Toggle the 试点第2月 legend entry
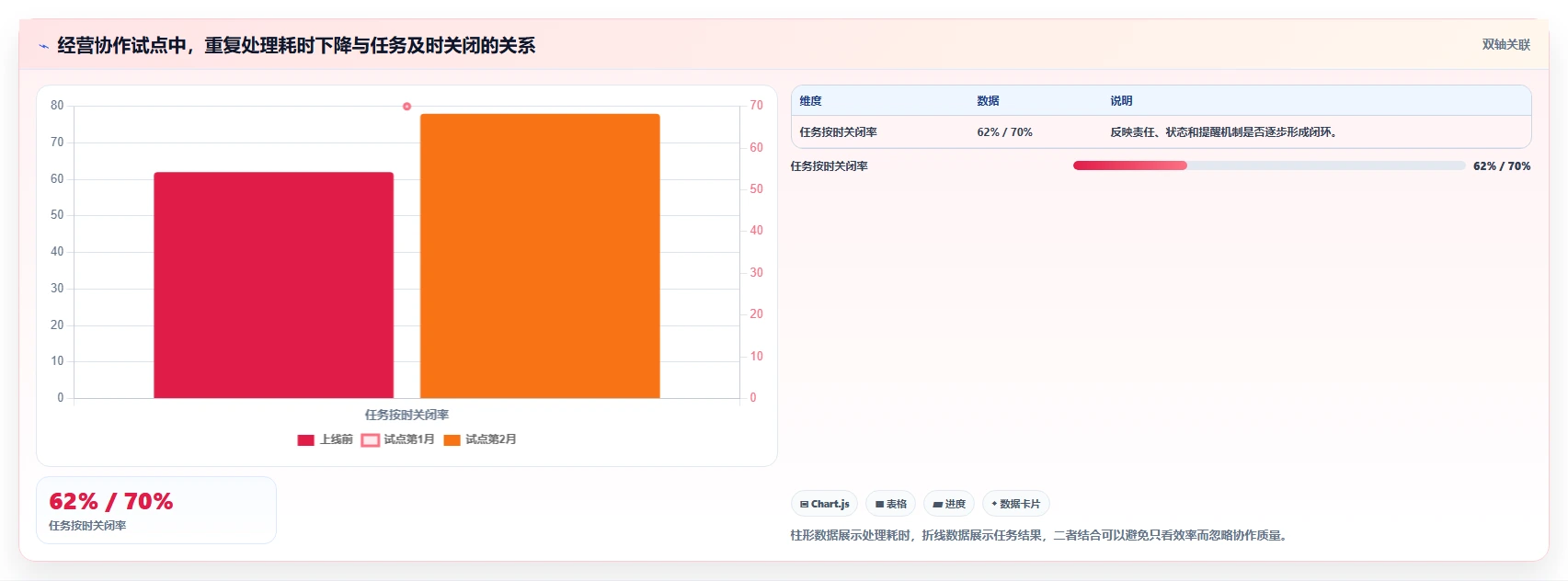This screenshot has width=1568, height=581. pos(479,439)
